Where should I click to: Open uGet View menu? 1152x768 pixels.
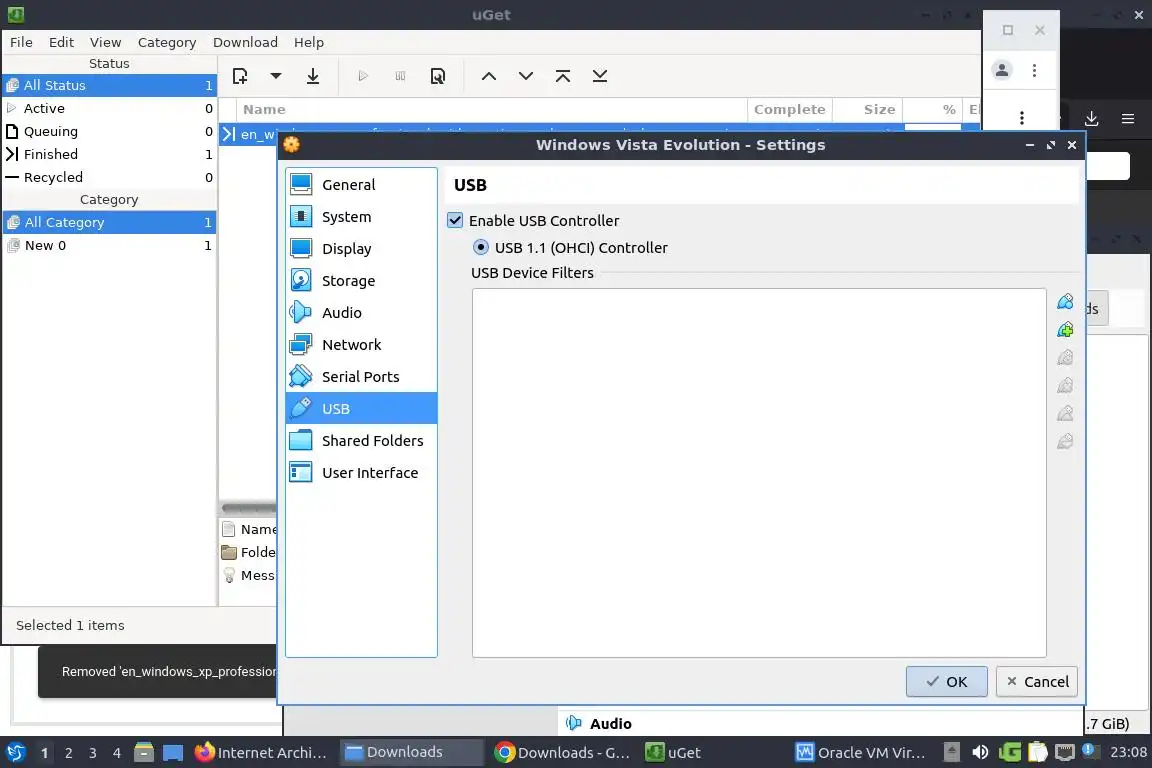pos(106,42)
